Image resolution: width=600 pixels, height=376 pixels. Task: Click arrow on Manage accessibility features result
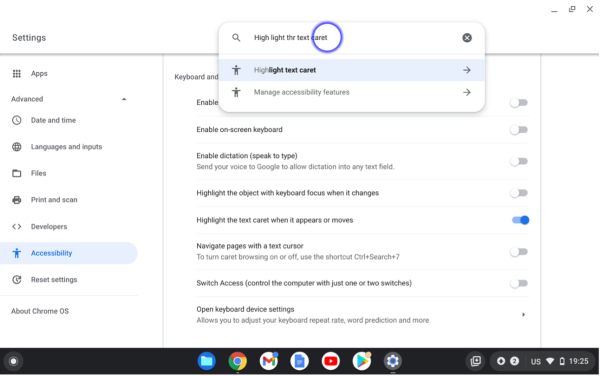(x=466, y=92)
